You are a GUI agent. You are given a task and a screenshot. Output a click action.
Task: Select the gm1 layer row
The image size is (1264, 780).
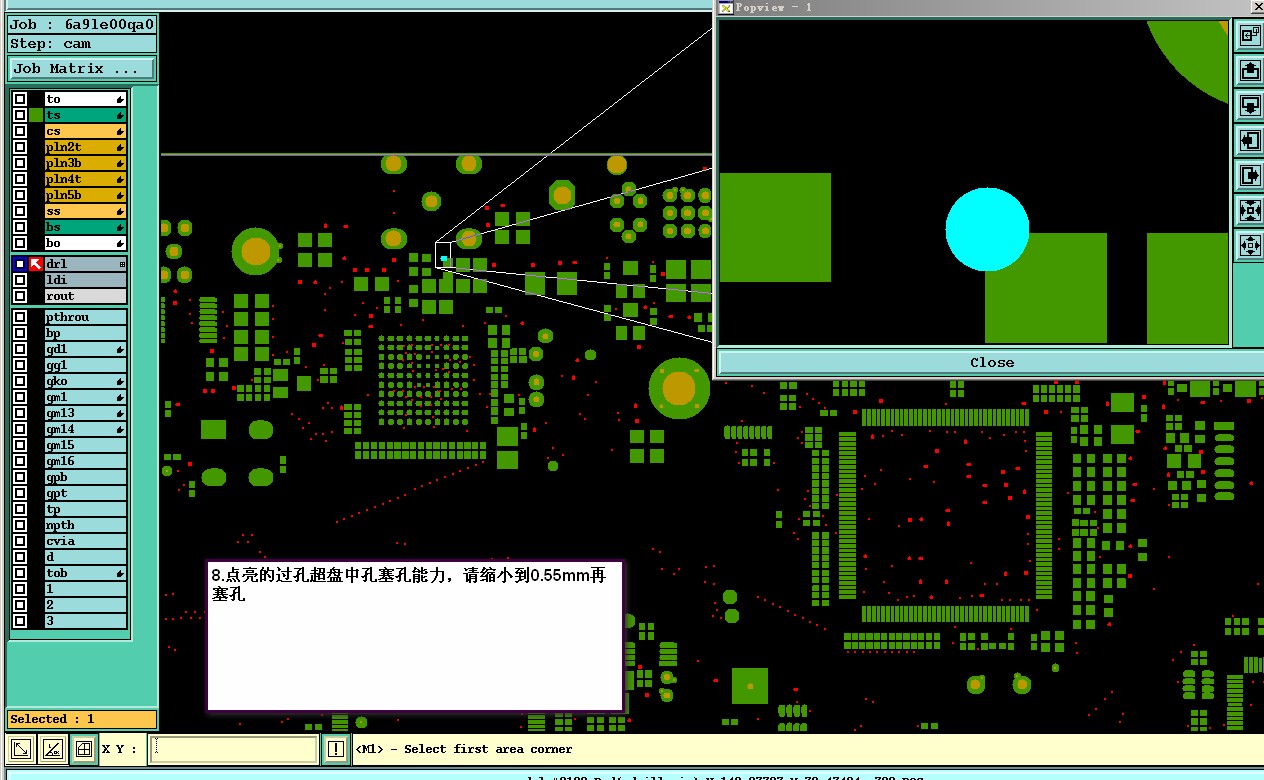(85, 397)
